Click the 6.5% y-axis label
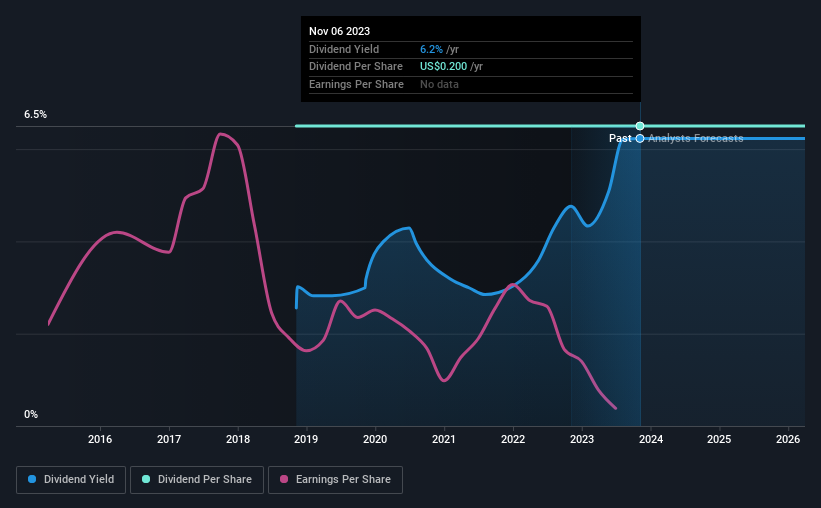 coord(36,115)
